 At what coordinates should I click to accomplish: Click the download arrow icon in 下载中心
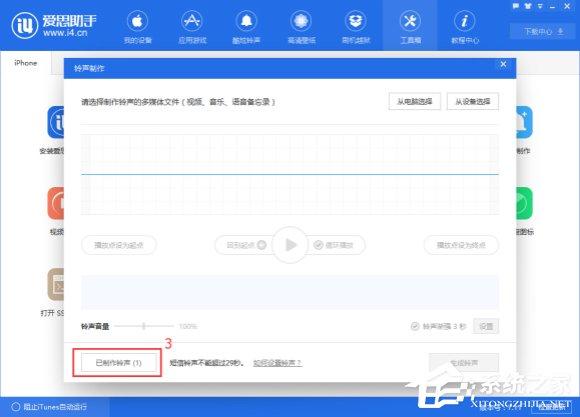(560, 31)
